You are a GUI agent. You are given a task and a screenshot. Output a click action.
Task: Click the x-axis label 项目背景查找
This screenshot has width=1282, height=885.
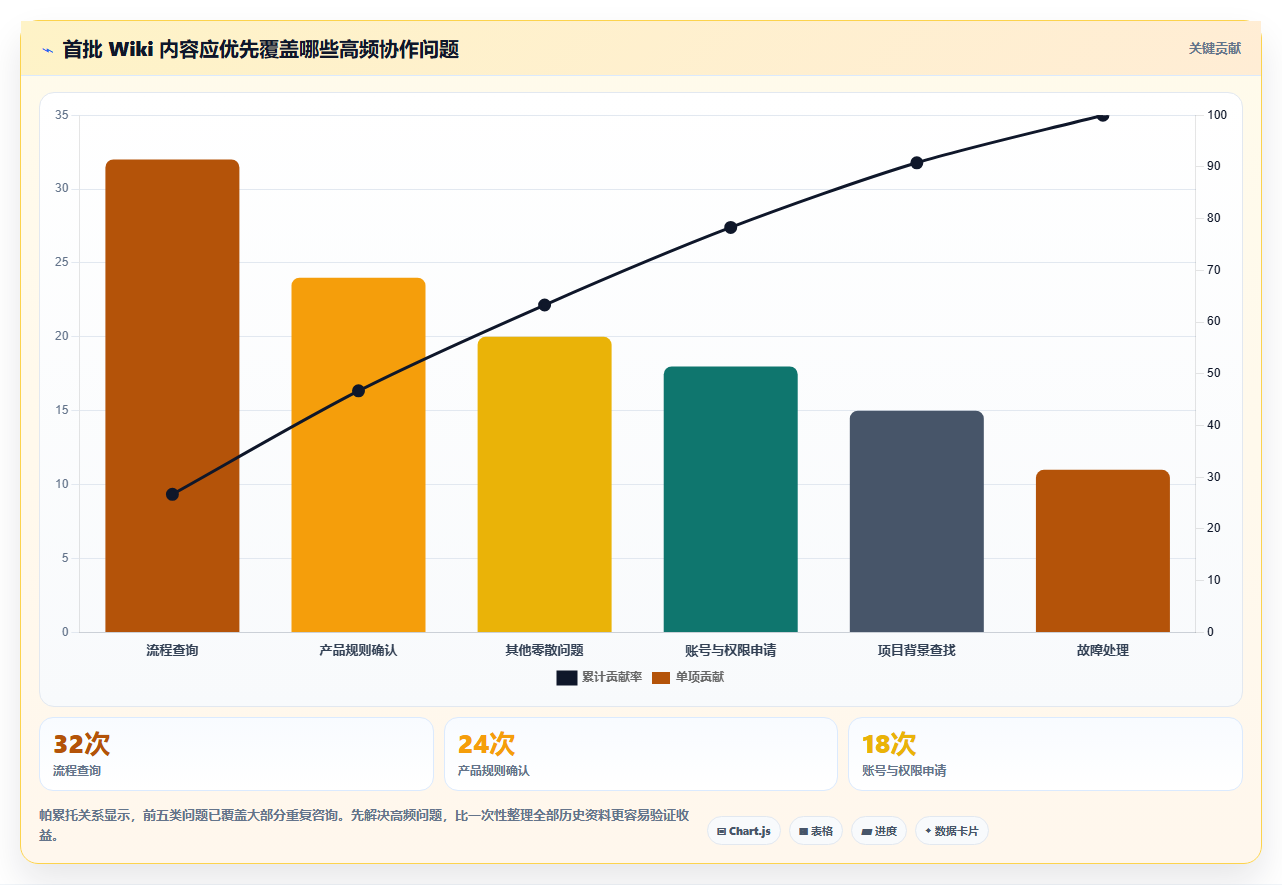tap(916, 650)
